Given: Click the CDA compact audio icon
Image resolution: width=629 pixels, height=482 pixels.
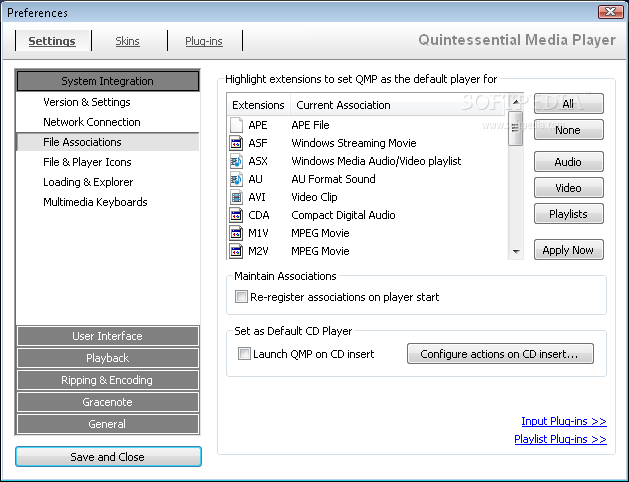Looking at the screenshot, I should [x=236, y=215].
